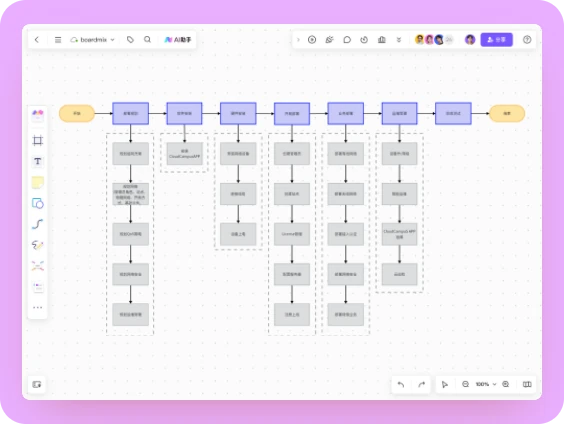Show additional collaborators count badge
Screen dimensions: 564x424
[449, 40]
